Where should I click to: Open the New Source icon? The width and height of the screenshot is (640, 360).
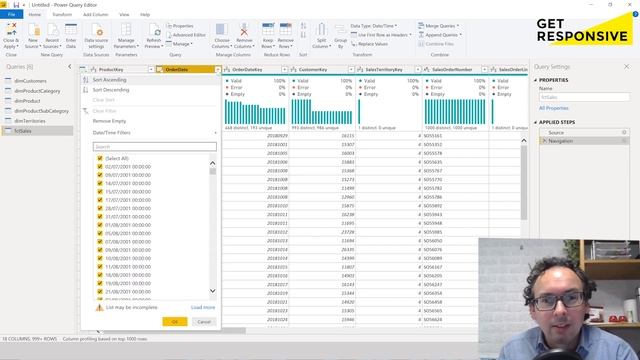tap(33, 30)
